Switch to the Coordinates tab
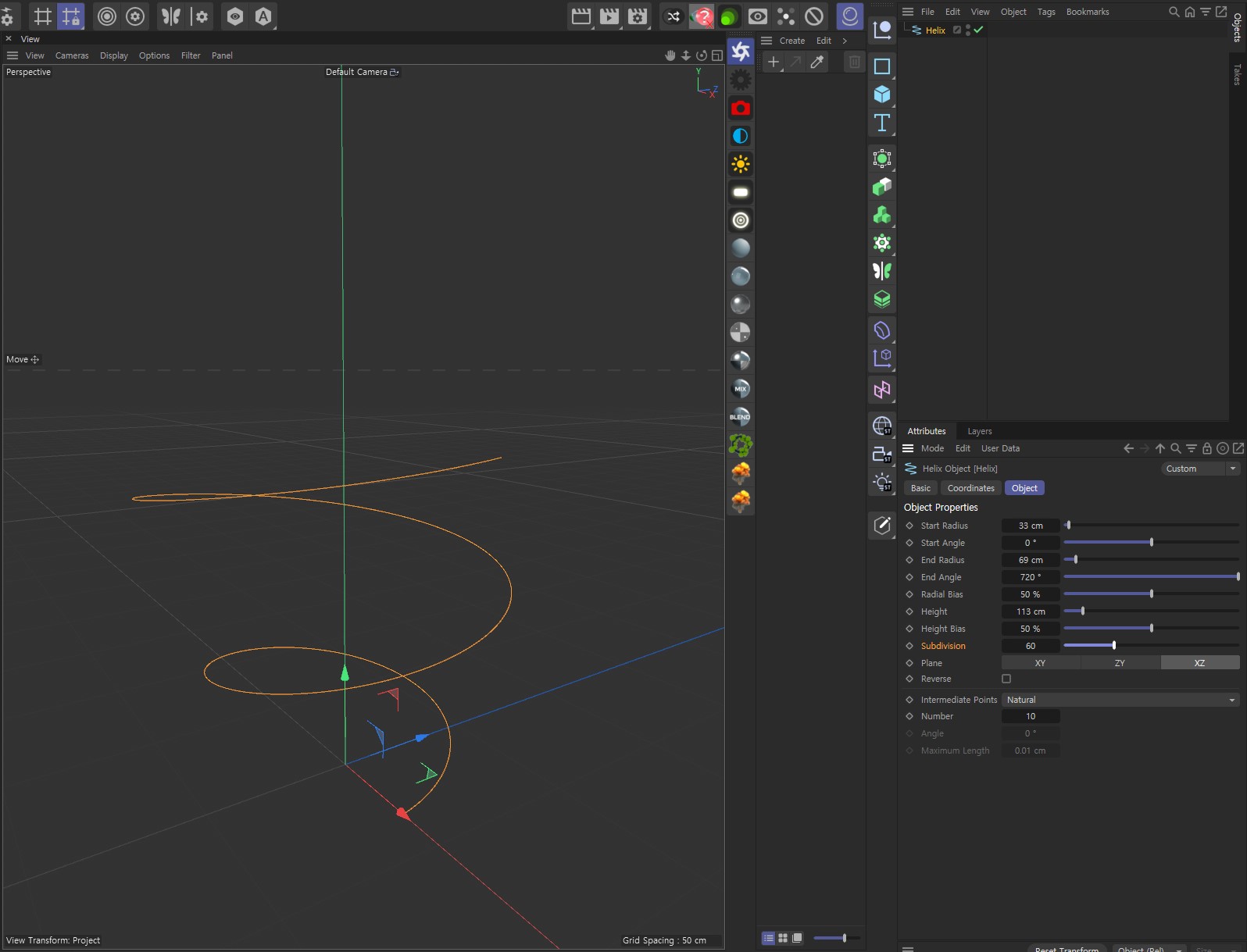The width and height of the screenshot is (1247, 952). point(971,488)
